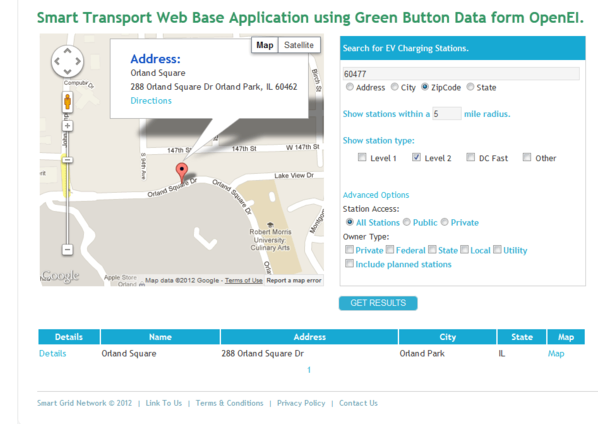The height and width of the screenshot is (424, 615).
Task: Pan the map down with the arrow
Action: pos(67,71)
